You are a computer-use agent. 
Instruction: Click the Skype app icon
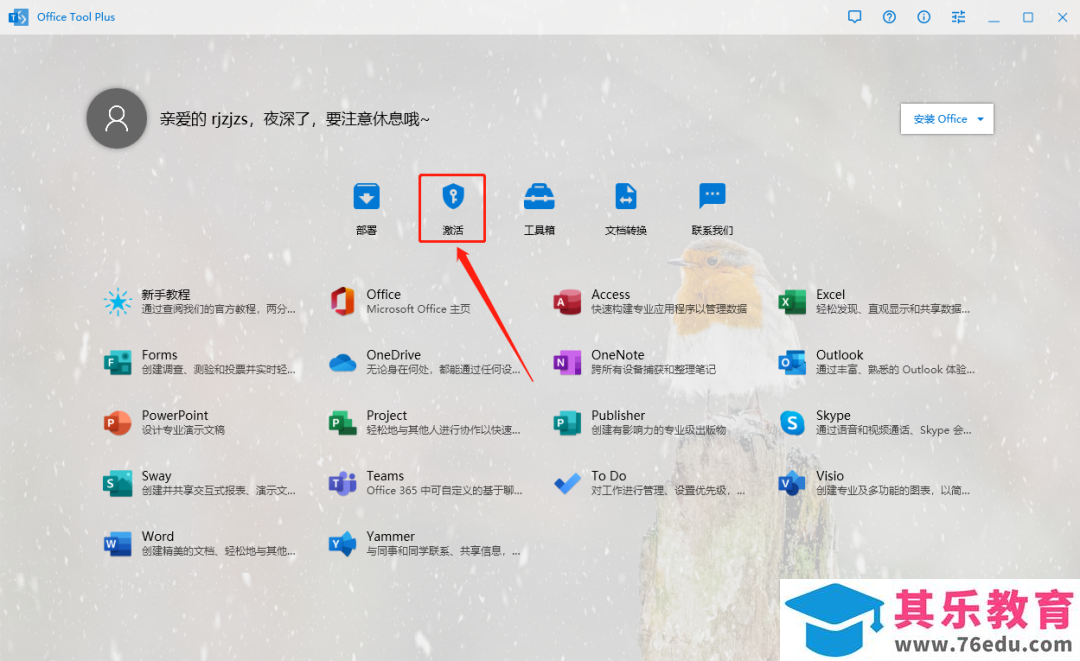(x=792, y=423)
